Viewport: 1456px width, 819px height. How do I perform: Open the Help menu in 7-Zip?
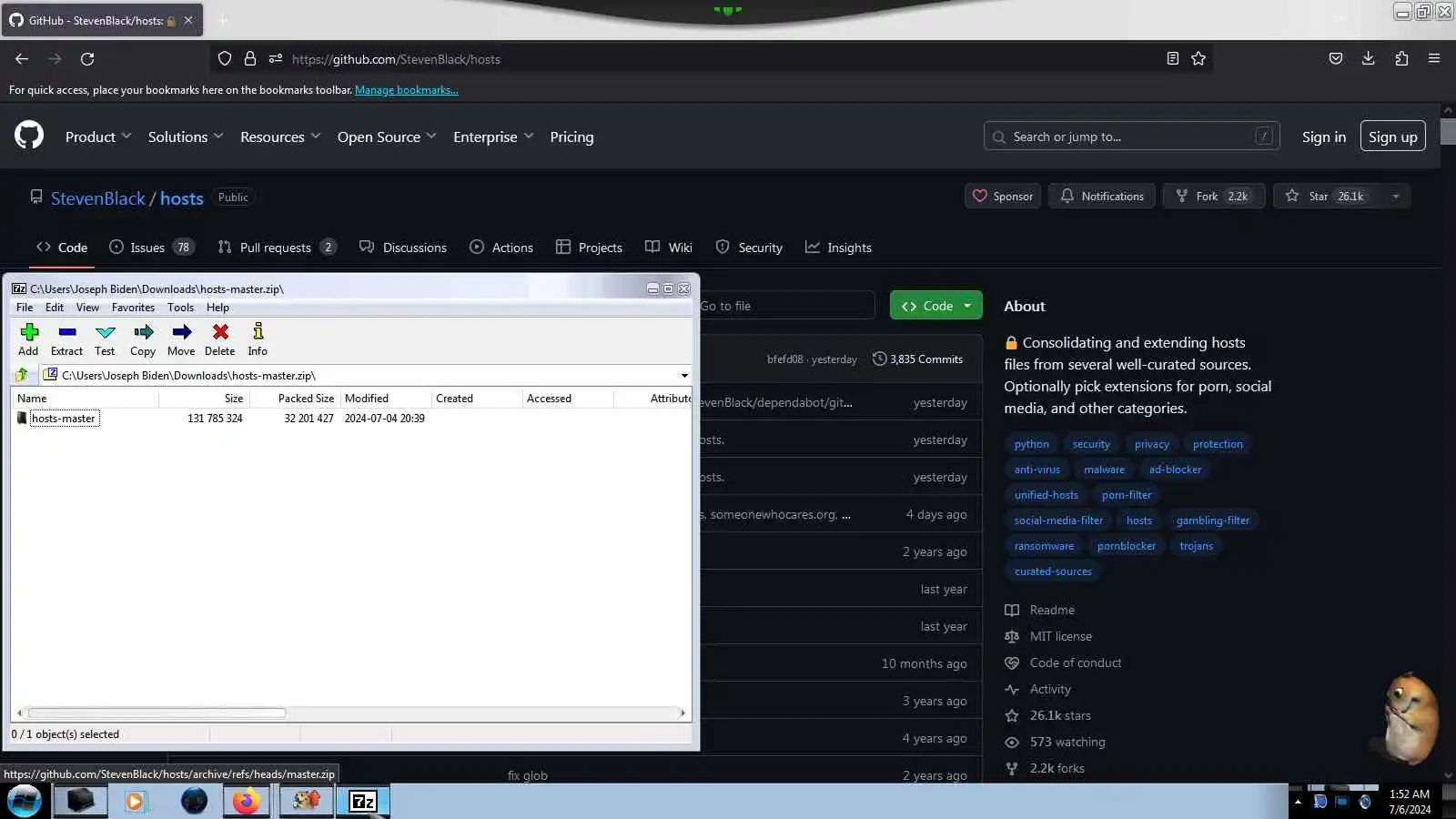click(x=217, y=308)
